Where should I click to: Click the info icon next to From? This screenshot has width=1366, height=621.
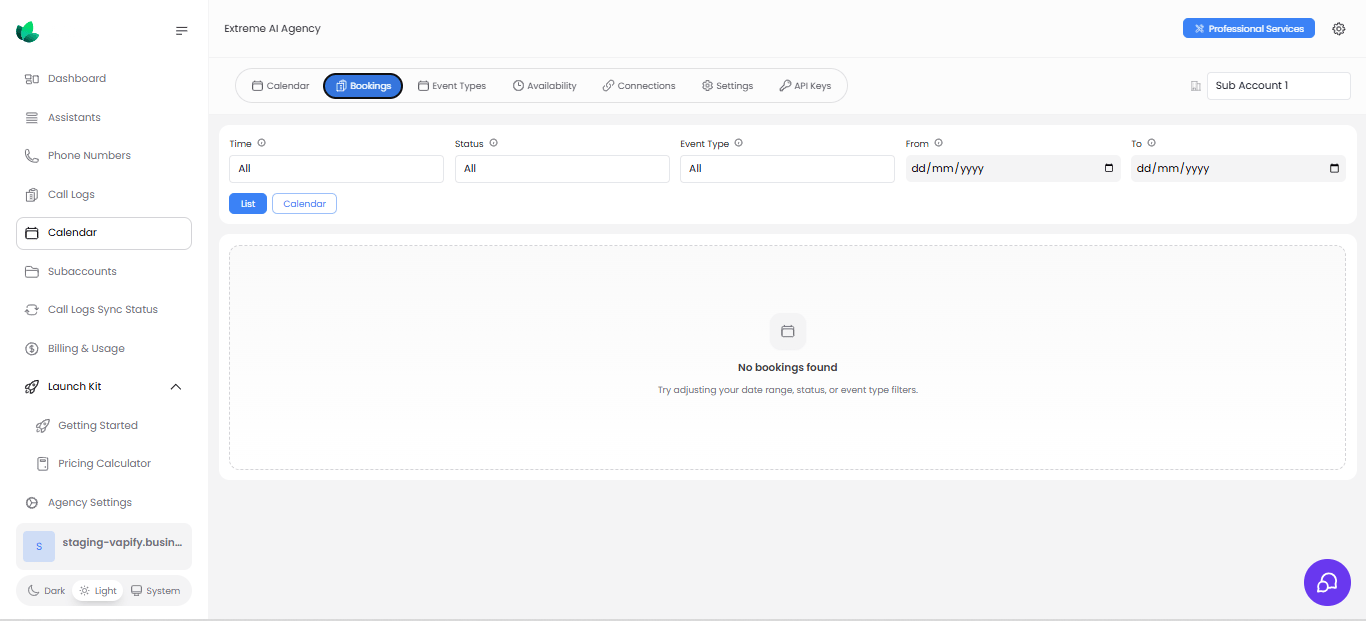click(939, 143)
